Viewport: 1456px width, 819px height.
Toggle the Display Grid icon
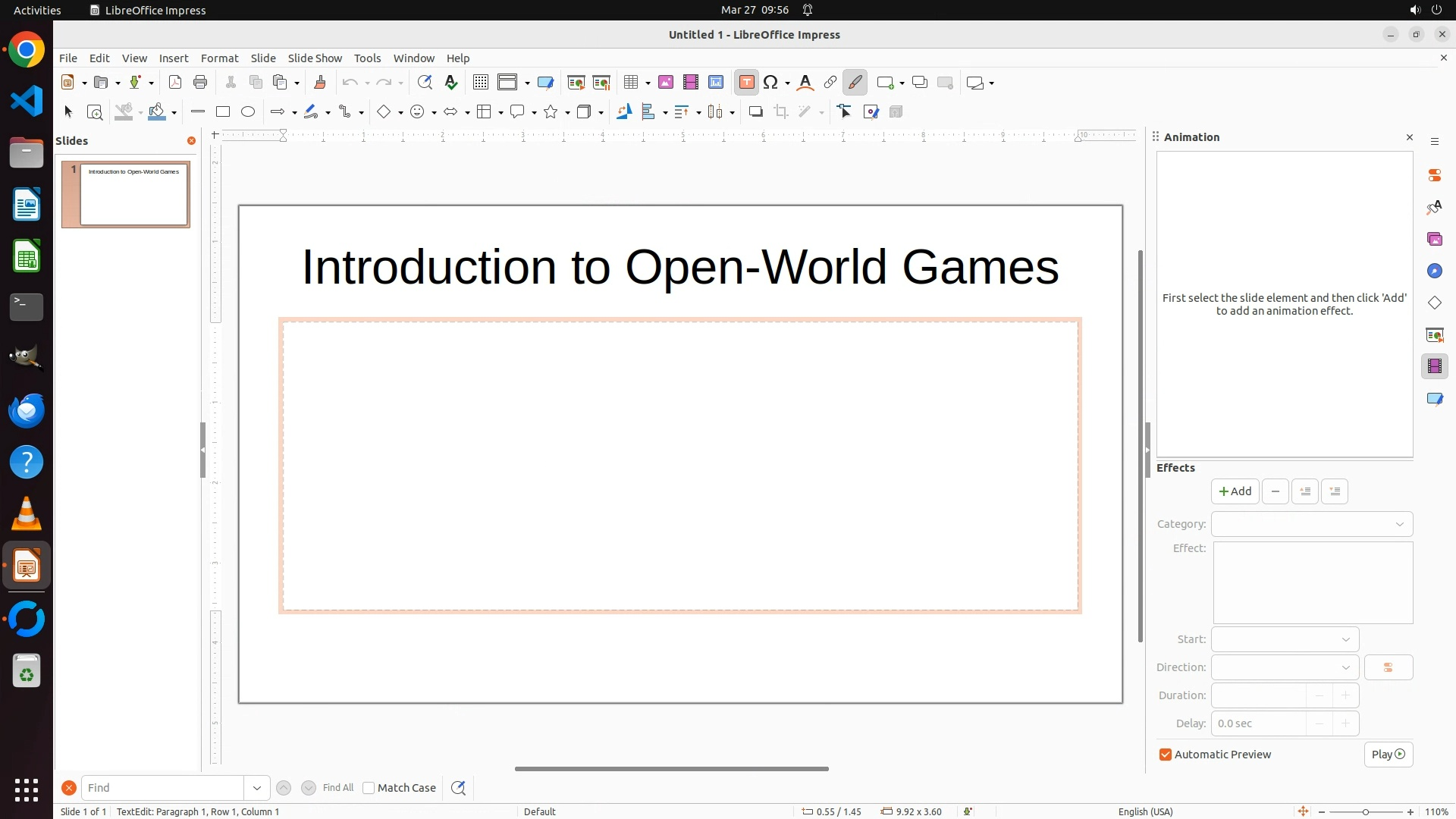click(x=480, y=83)
